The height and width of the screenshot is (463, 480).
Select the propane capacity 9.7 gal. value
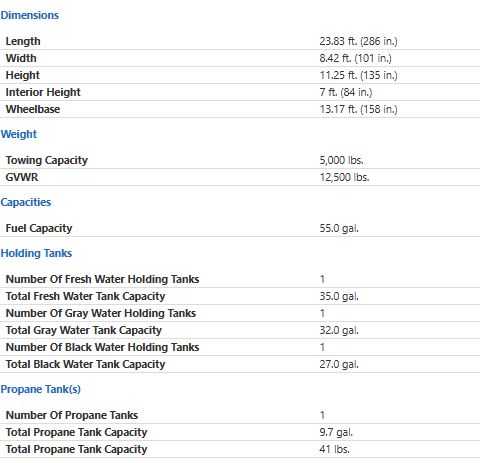pyautogui.click(x=336, y=432)
